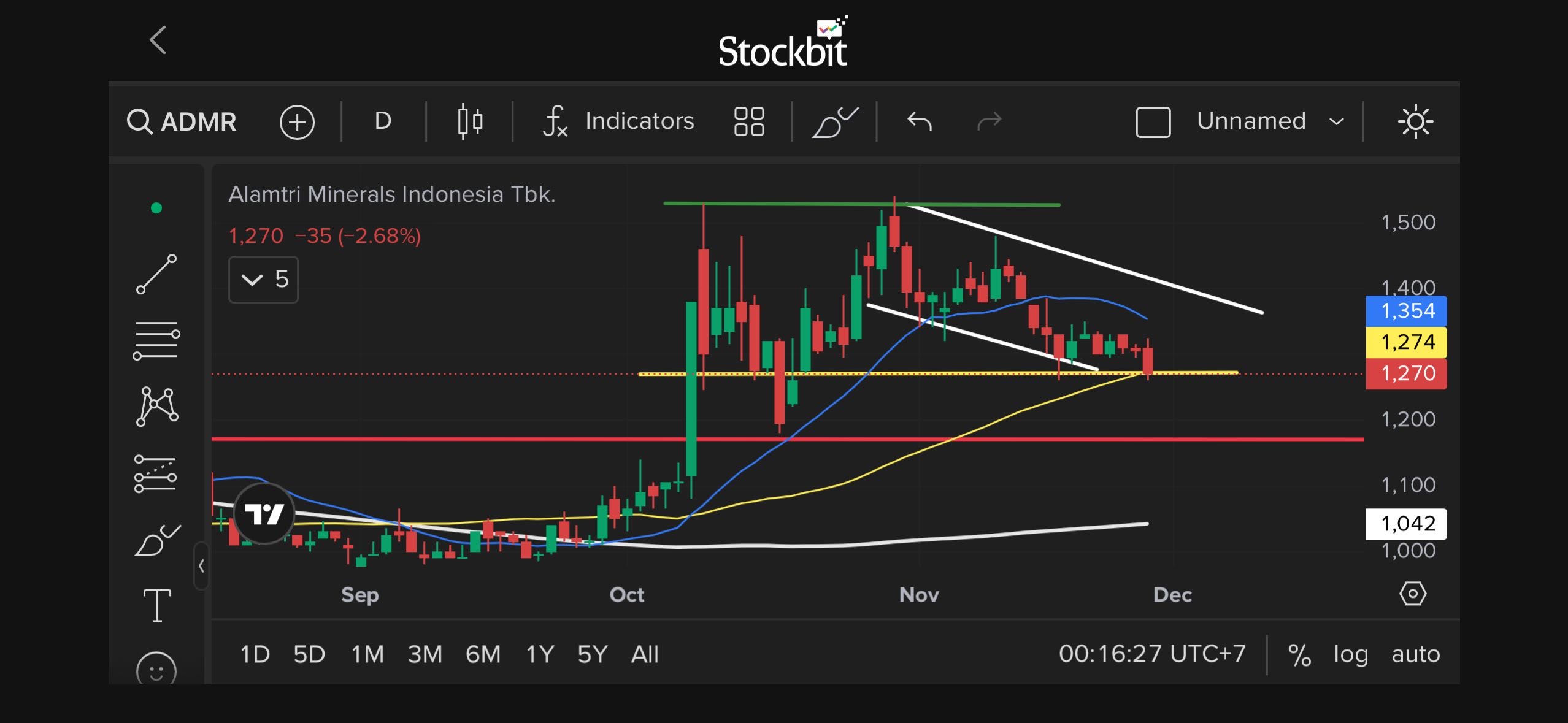Select the XABCD pattern tool
1568x723 pixels.
click(x=156, y=406)
